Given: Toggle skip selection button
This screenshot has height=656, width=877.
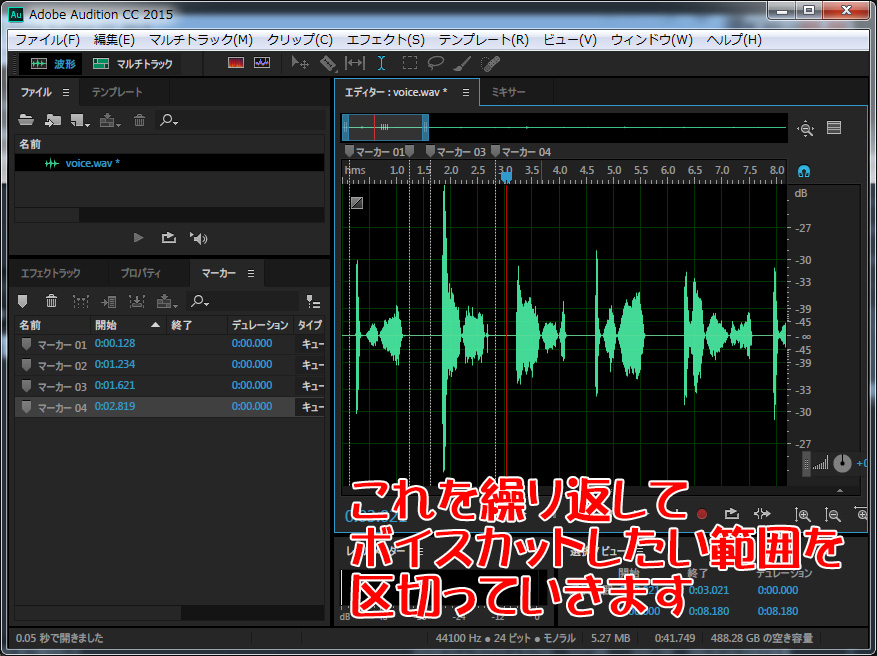Looking at the screenshot, I should point(762,513).
